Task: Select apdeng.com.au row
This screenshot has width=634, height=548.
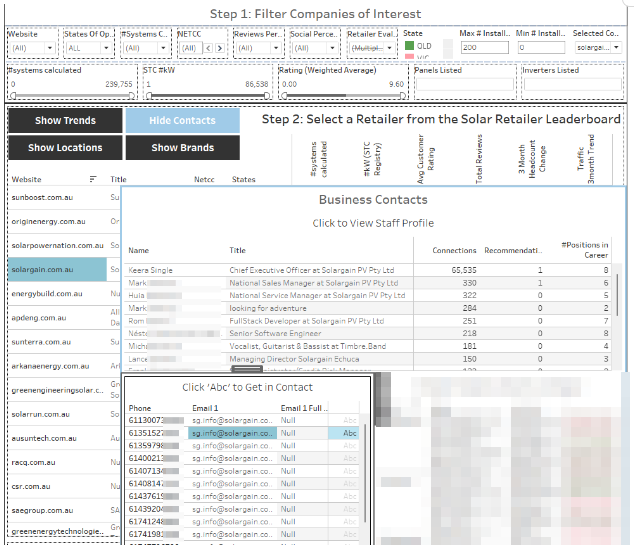Action: (39, 318)
